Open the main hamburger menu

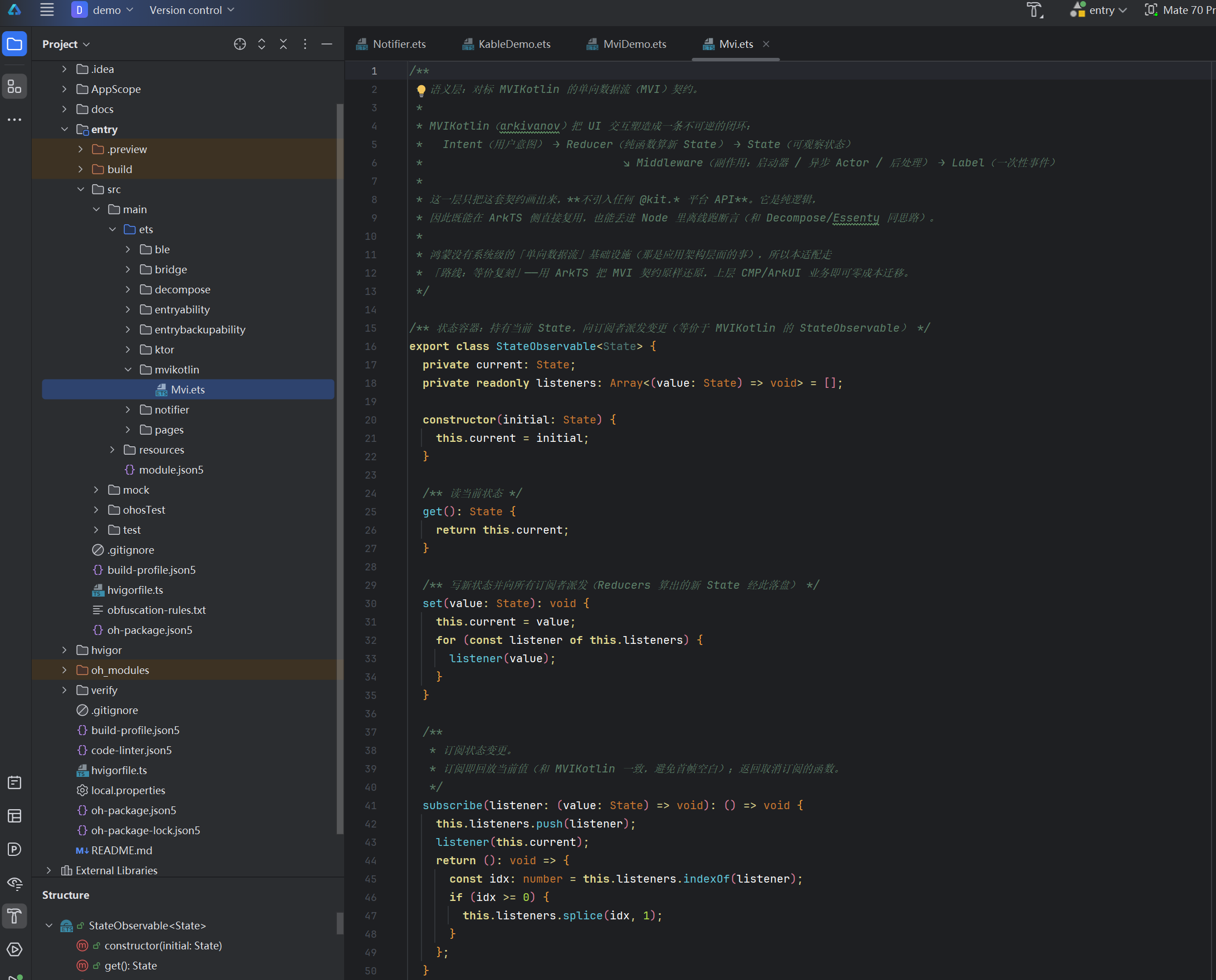click(x=47, y=9)
